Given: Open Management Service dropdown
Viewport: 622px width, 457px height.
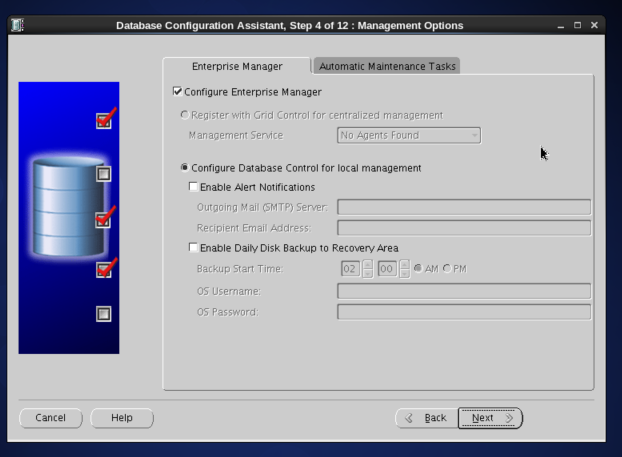Looking at the screenshot, I should (409, 135).
